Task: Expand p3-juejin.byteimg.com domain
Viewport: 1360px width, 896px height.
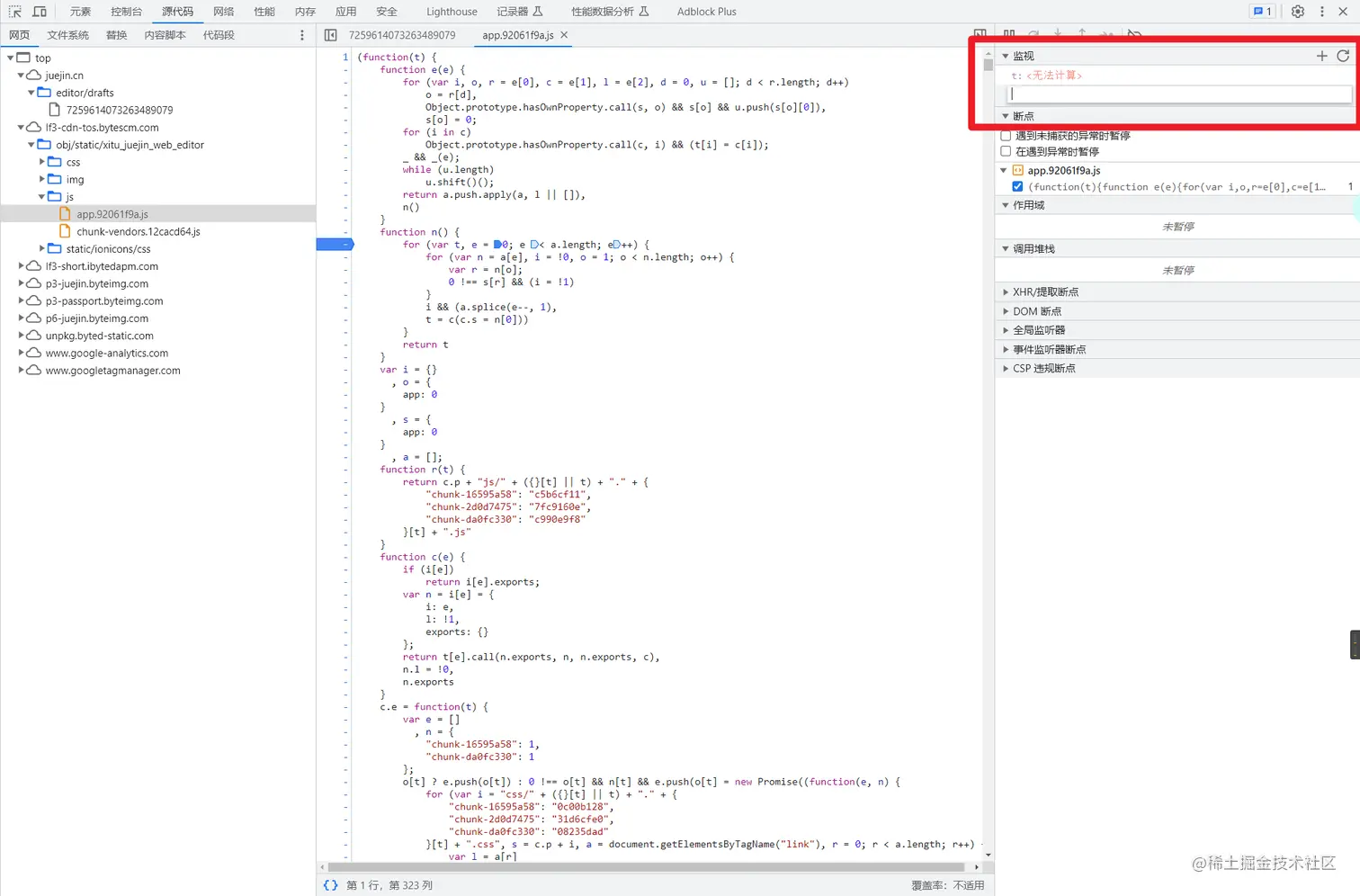Action: point(21,283)
